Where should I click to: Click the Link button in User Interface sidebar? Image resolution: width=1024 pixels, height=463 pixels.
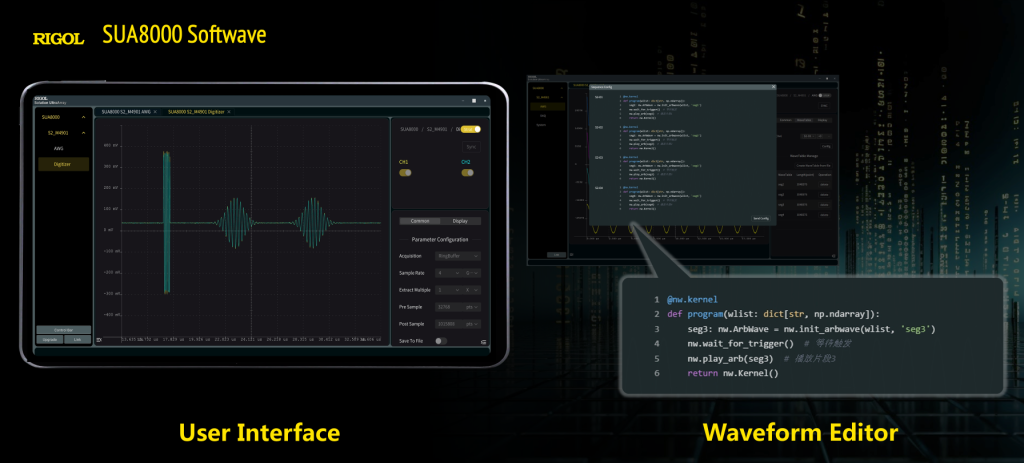point(78,339)
